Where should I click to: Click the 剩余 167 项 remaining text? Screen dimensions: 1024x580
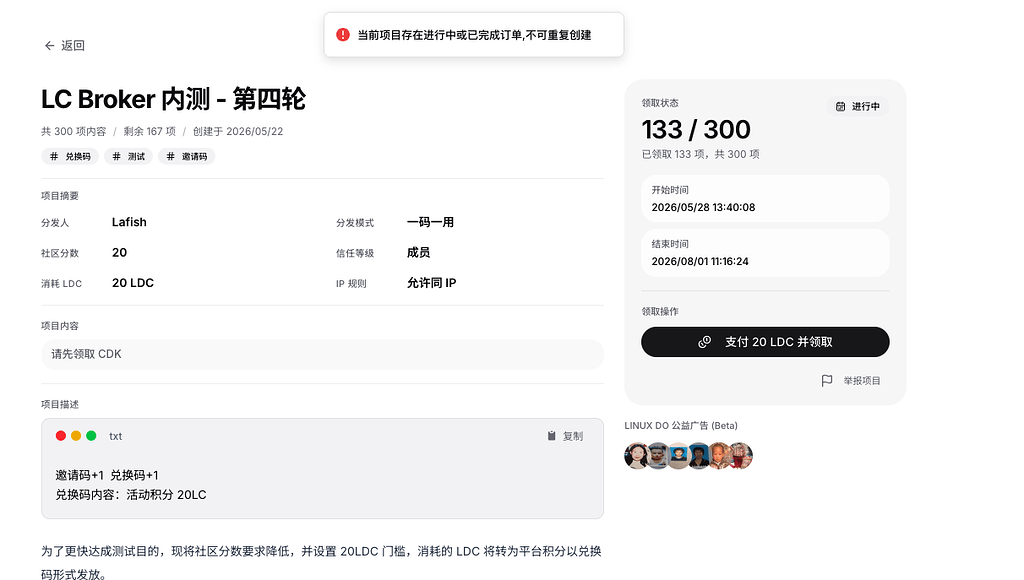point(150,131)
